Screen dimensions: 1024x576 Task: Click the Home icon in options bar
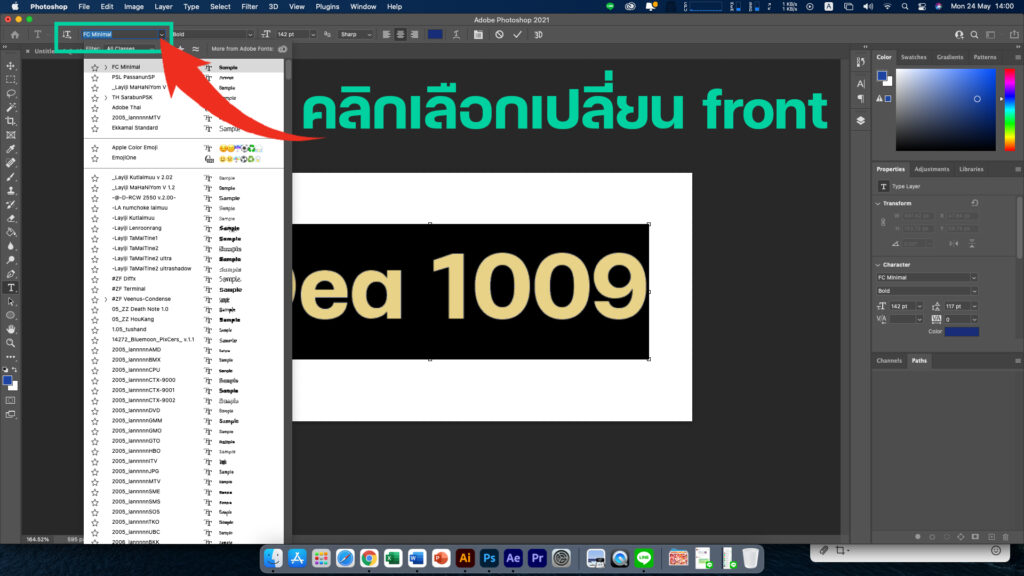pos(15,35)
